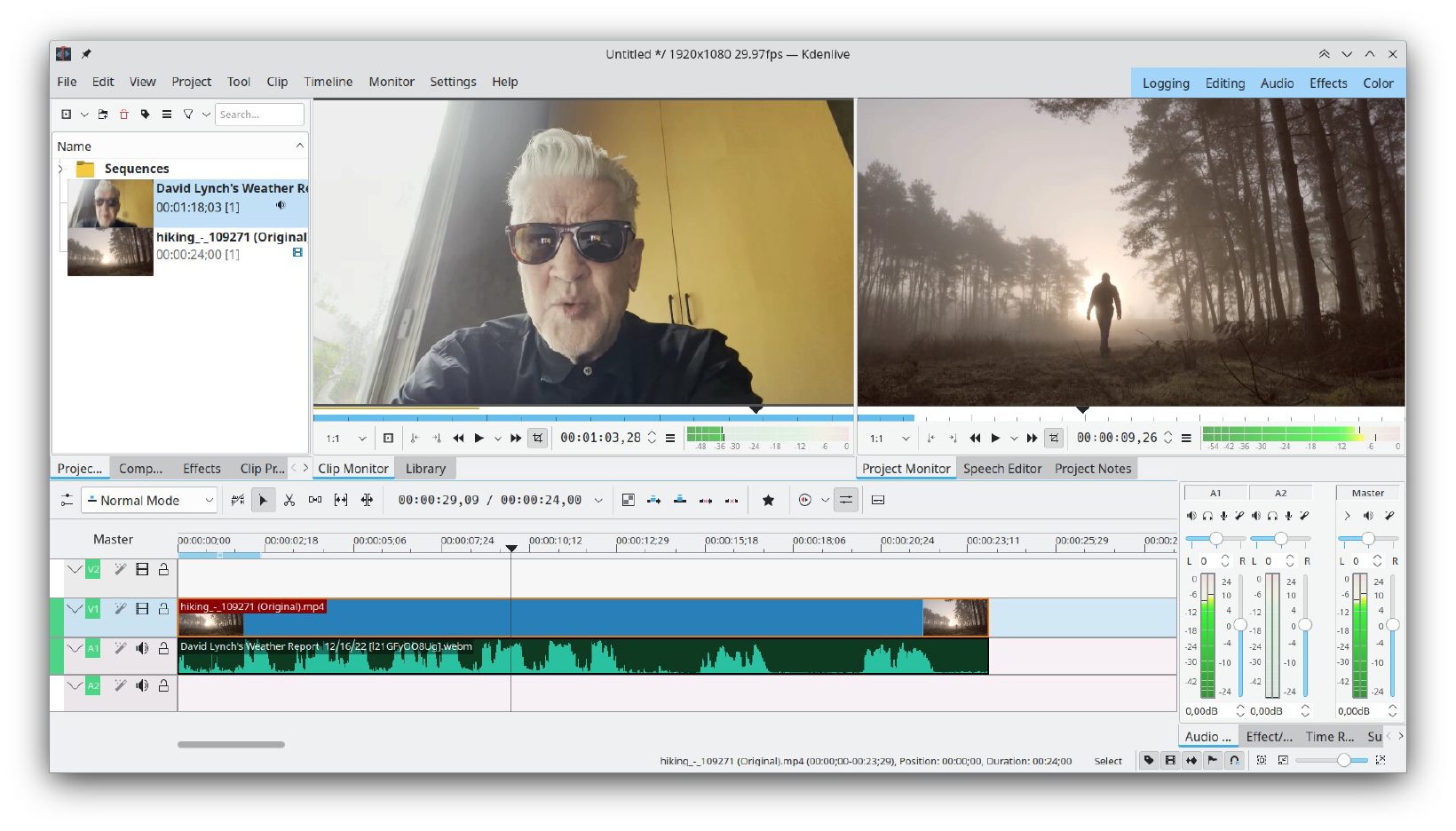
Task: Switch to the Color workspace layout
Action: pyautogui.click(x=1378, y=83)
